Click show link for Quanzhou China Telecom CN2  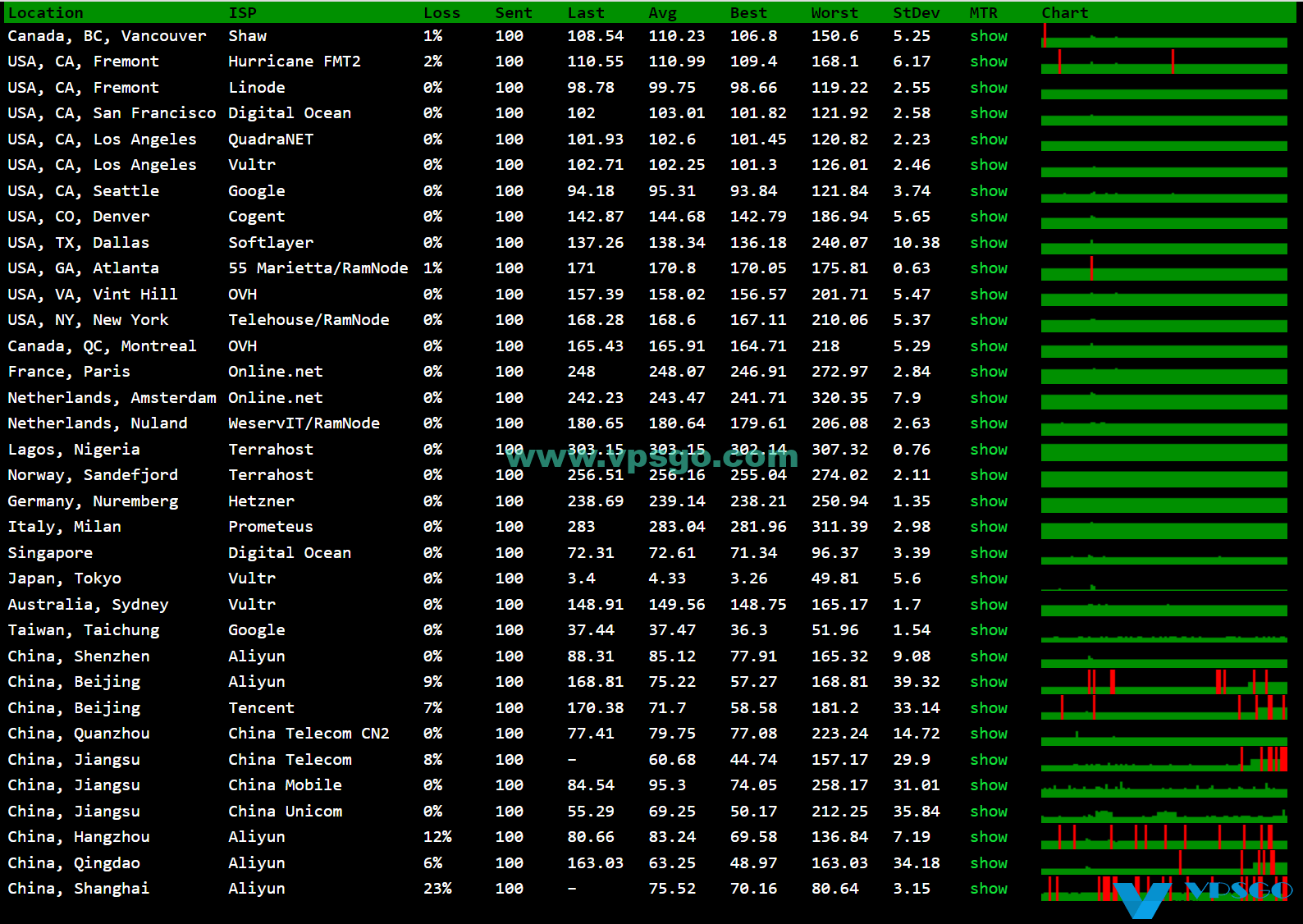click(x=989, y=734)
